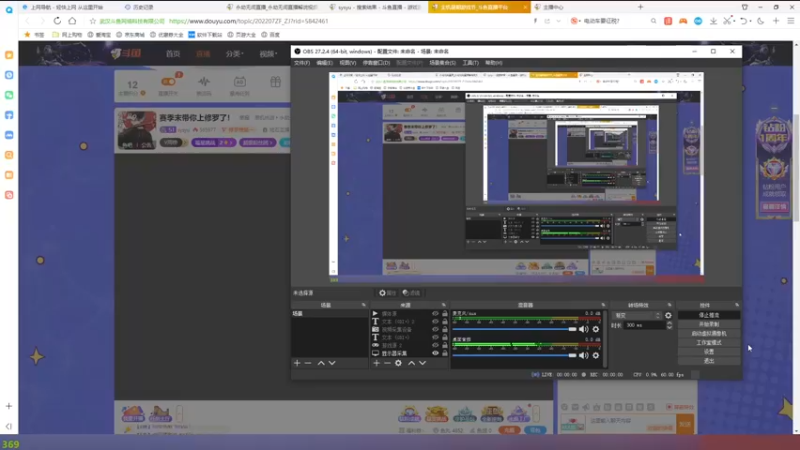The image size is (800, 450).
Task: Open Controls dock panel options icon
Action: coord(736,305)
